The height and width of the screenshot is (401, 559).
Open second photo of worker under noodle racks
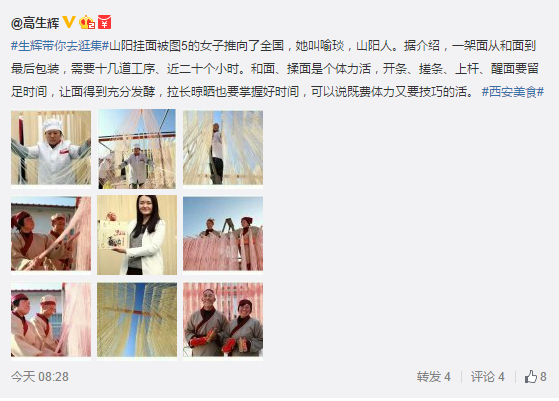point(137,149)
